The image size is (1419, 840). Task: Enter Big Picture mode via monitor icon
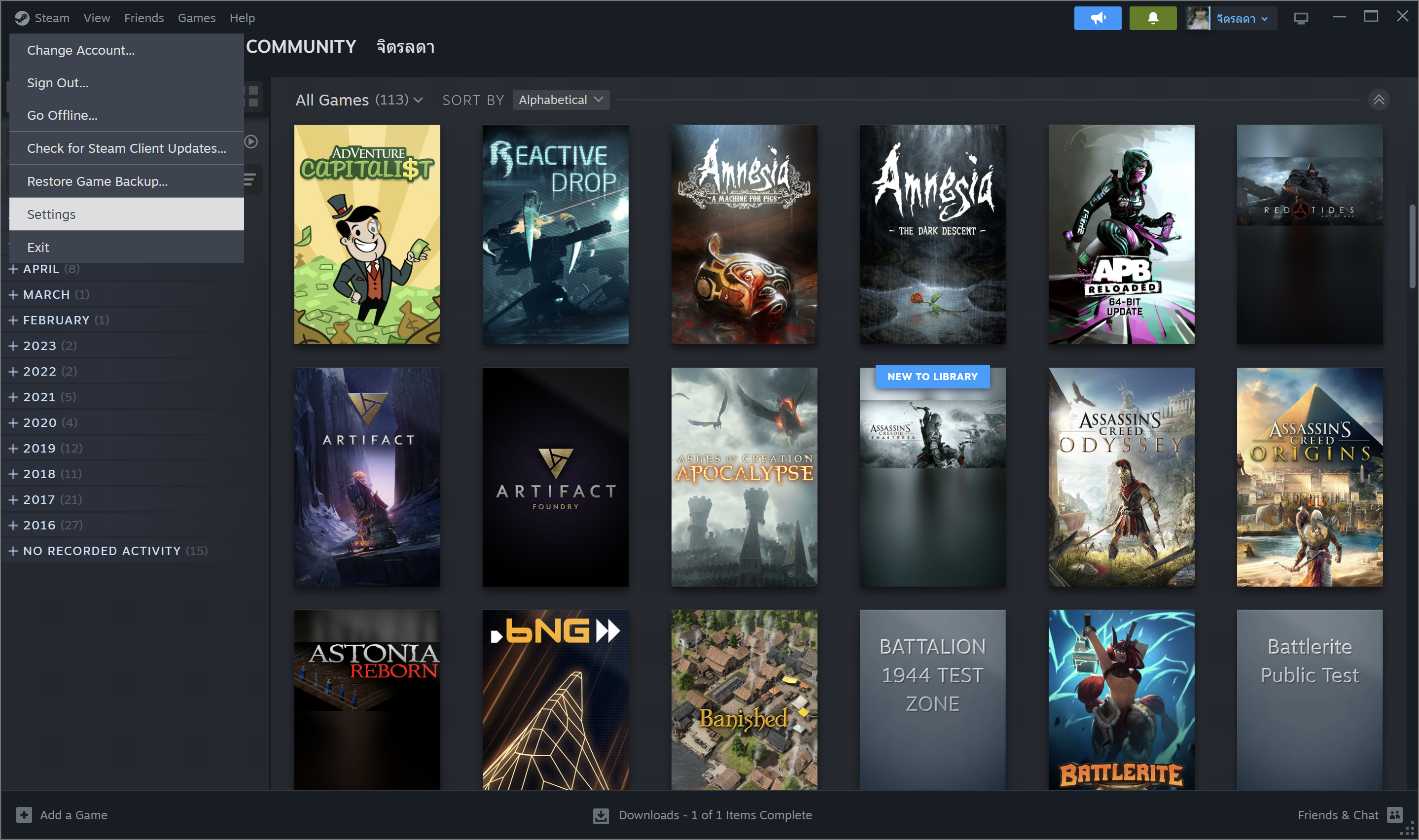1300,18
